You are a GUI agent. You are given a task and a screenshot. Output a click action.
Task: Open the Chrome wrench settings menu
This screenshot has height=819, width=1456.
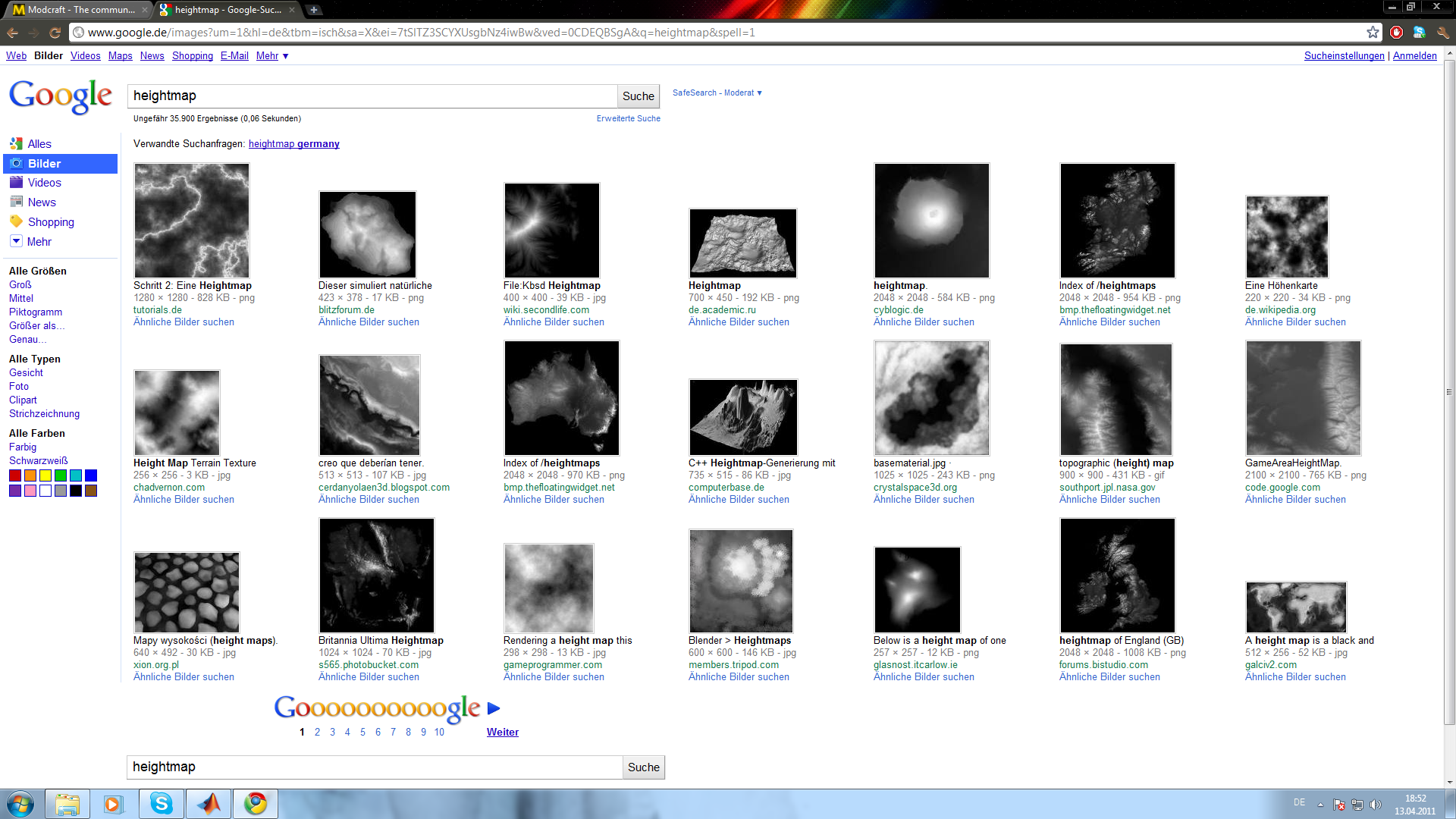click(1442, 33)
